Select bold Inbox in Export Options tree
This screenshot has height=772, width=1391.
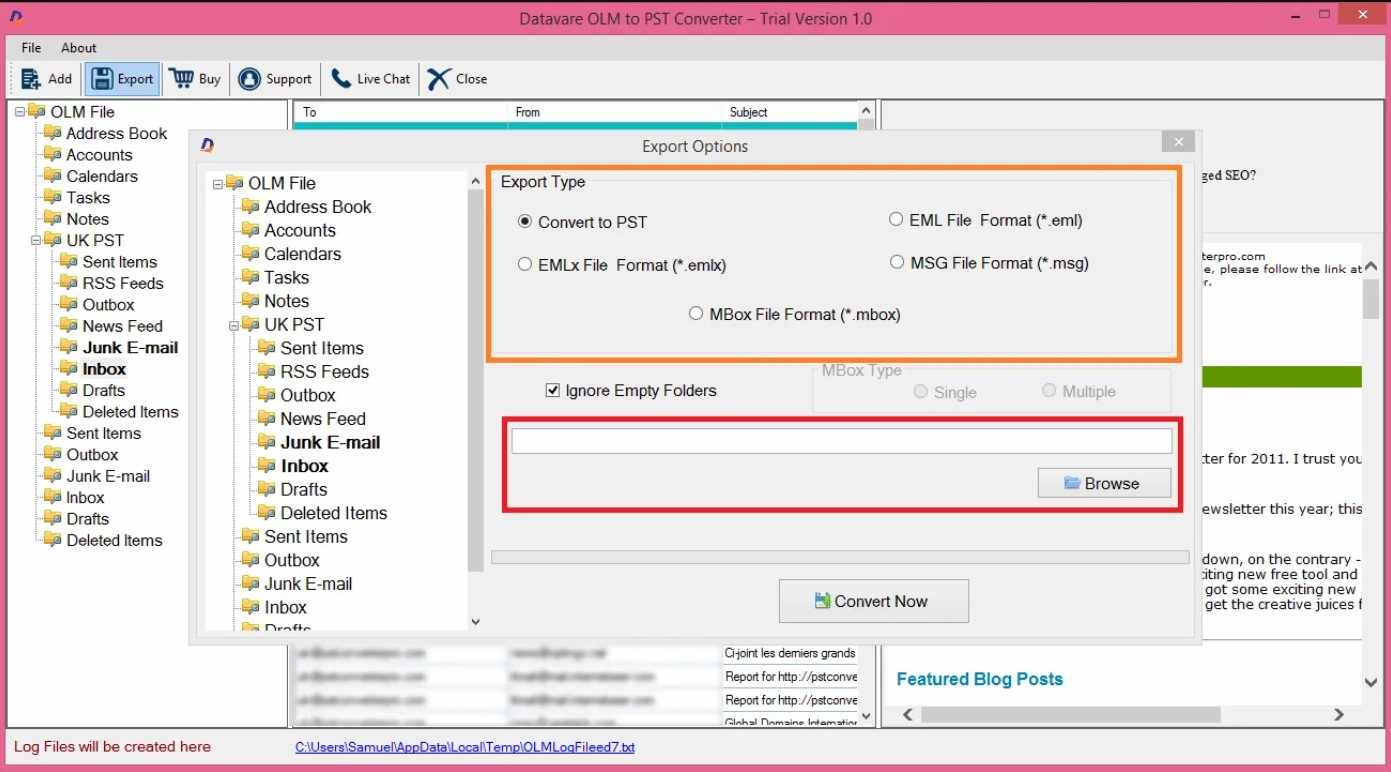click(304, 466)
